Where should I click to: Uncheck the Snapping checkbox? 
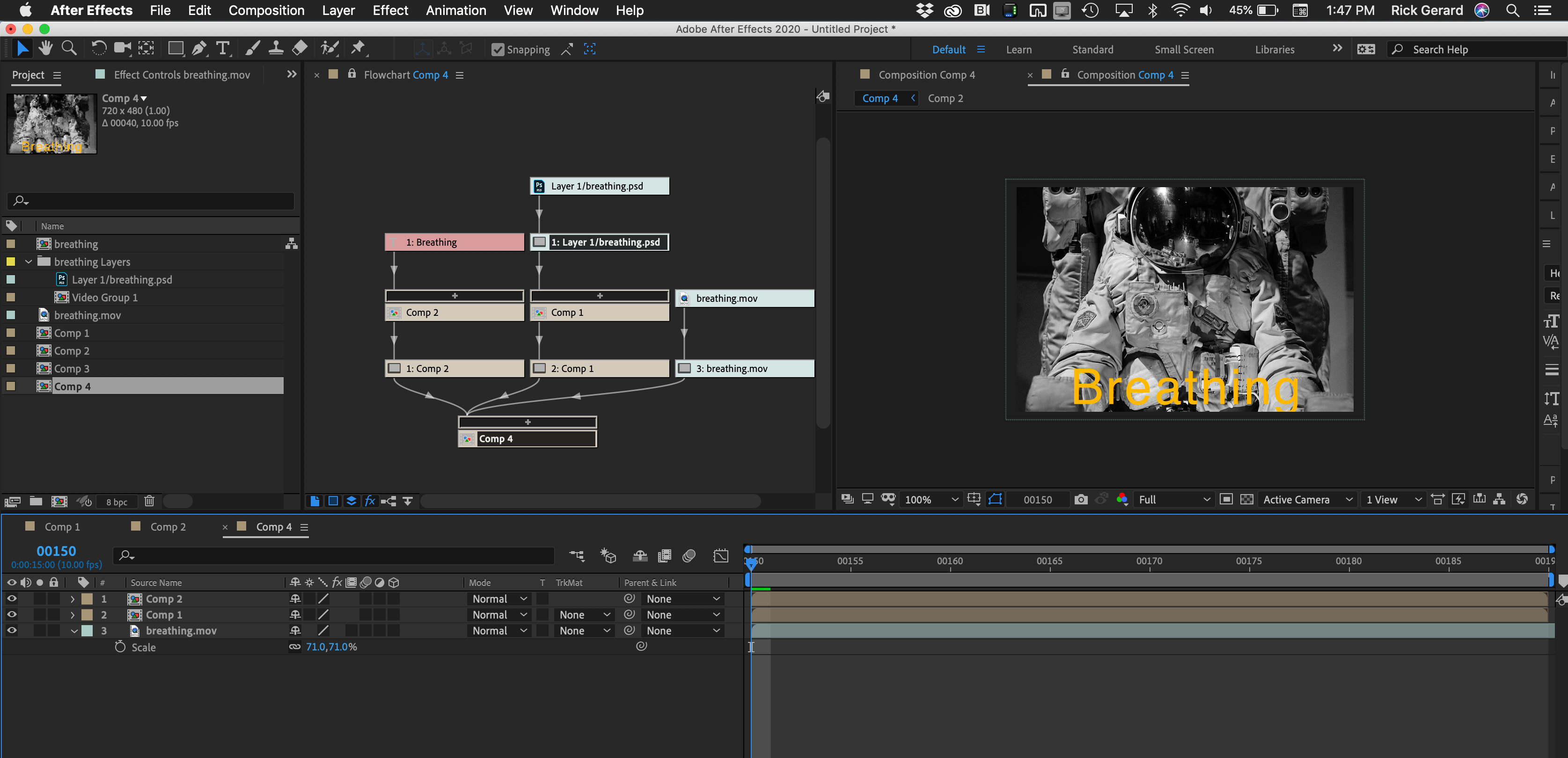click(498, 49)
